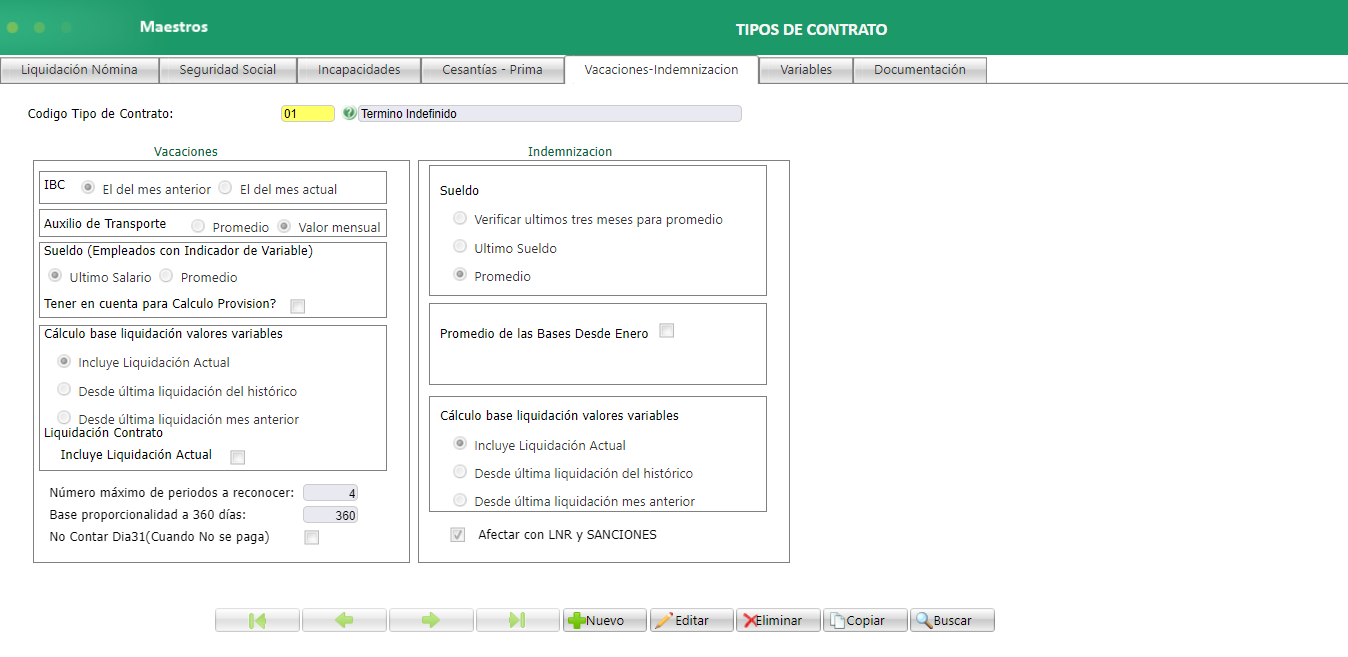
Task: Select Auxilio de Transporte 'Promedio' radio
Action: 199,226
